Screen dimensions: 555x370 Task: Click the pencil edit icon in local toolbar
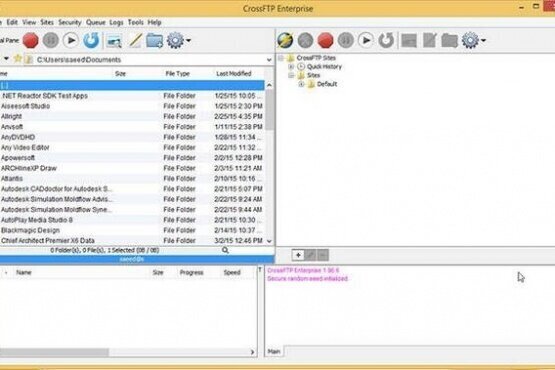pos(135,40)
